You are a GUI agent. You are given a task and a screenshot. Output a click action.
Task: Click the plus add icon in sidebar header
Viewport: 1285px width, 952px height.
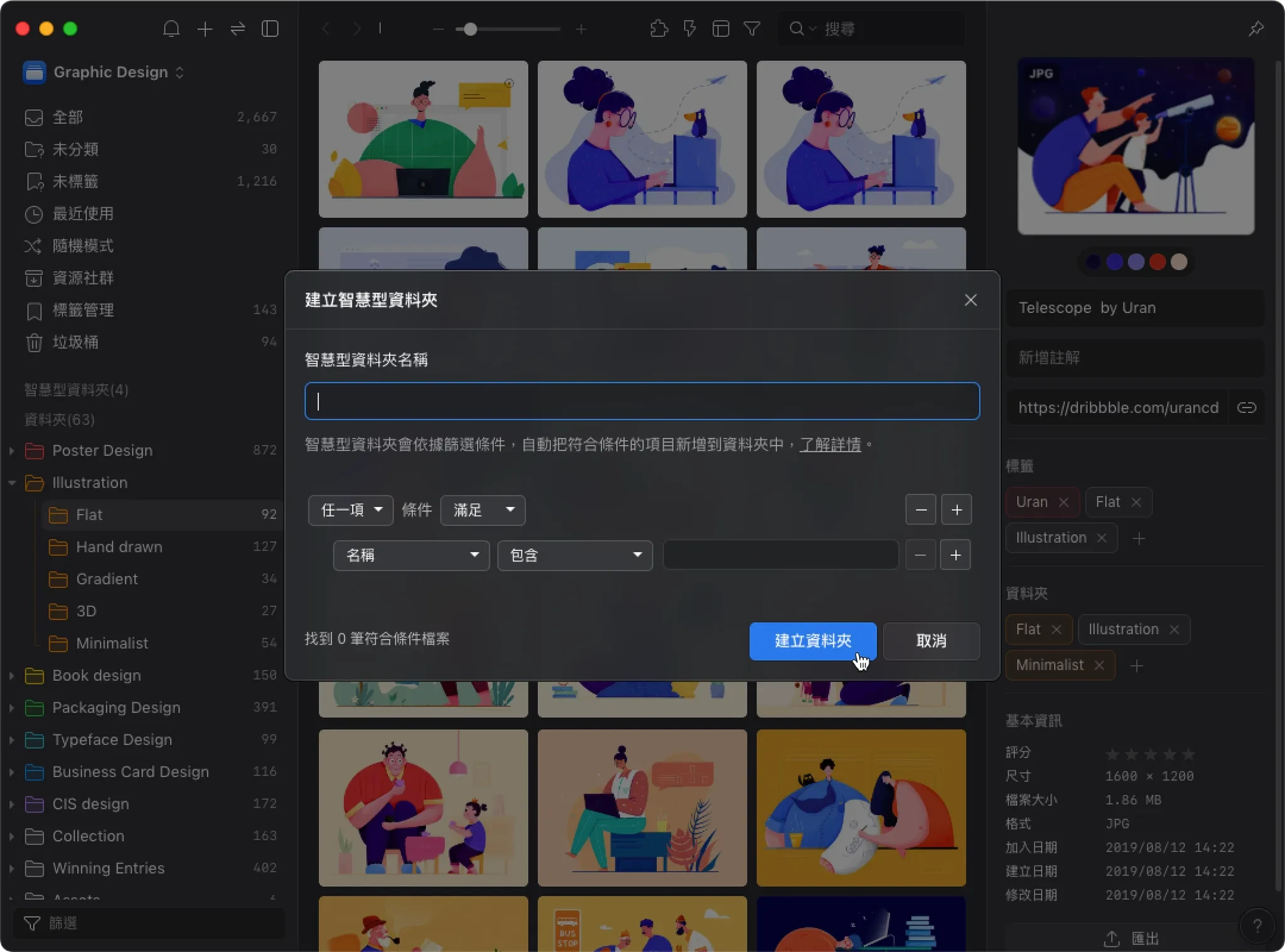[x=205, y=29]
